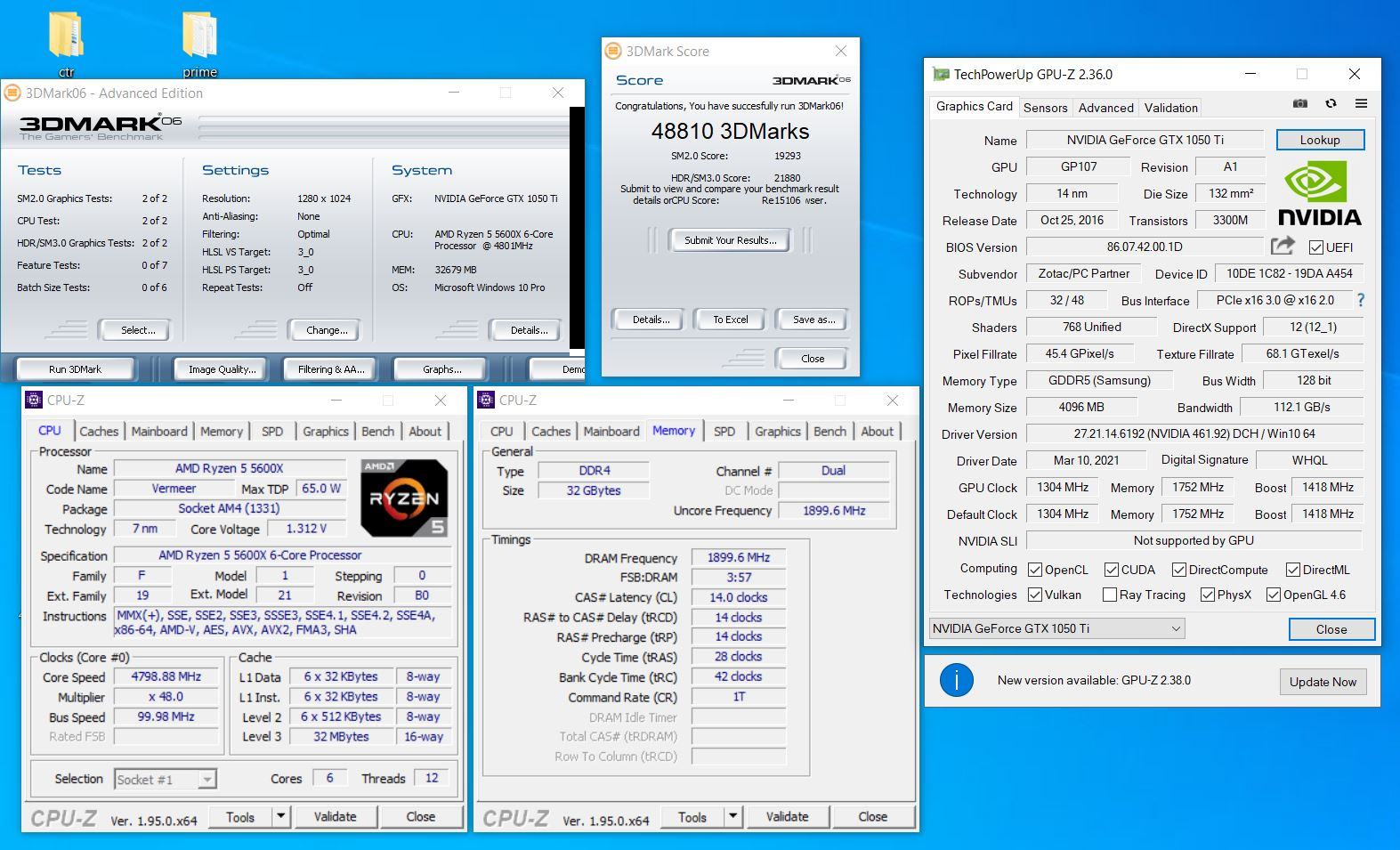Enable the Ray Tracing checkbox
The height and width of the screenshot is (850, 1400).
1110,595
